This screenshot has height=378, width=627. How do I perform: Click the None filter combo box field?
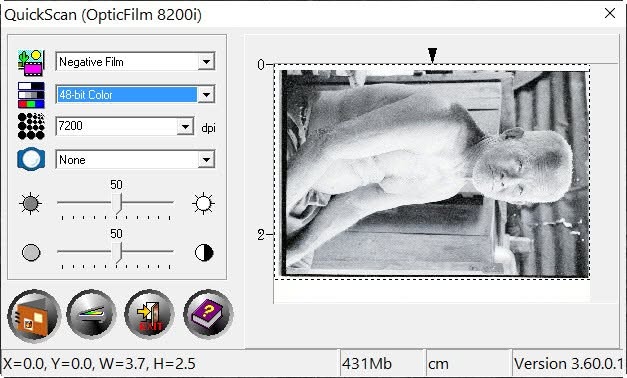(x=135, y=160)
